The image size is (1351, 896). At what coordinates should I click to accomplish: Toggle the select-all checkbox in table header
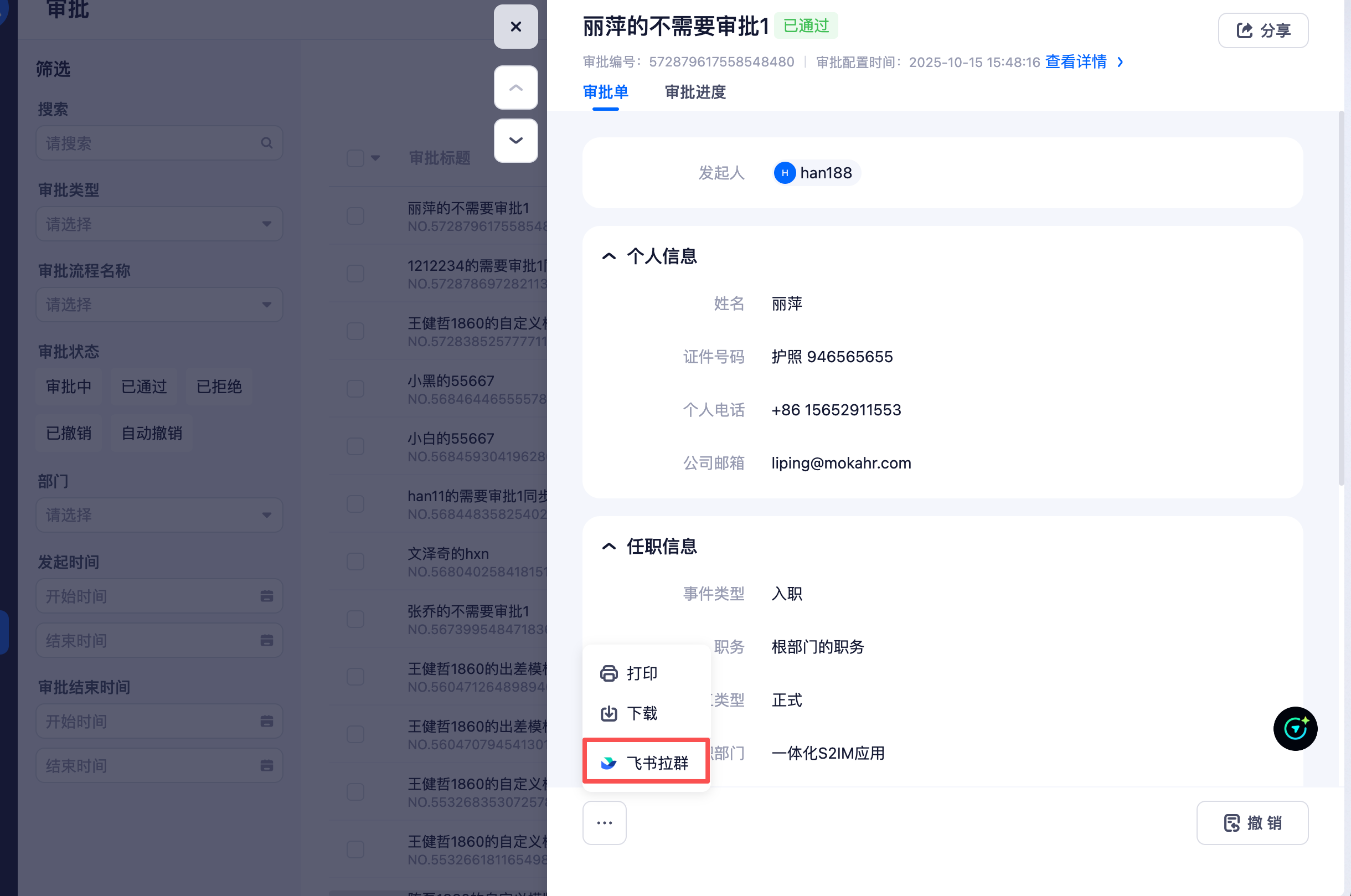pos(355,158)
